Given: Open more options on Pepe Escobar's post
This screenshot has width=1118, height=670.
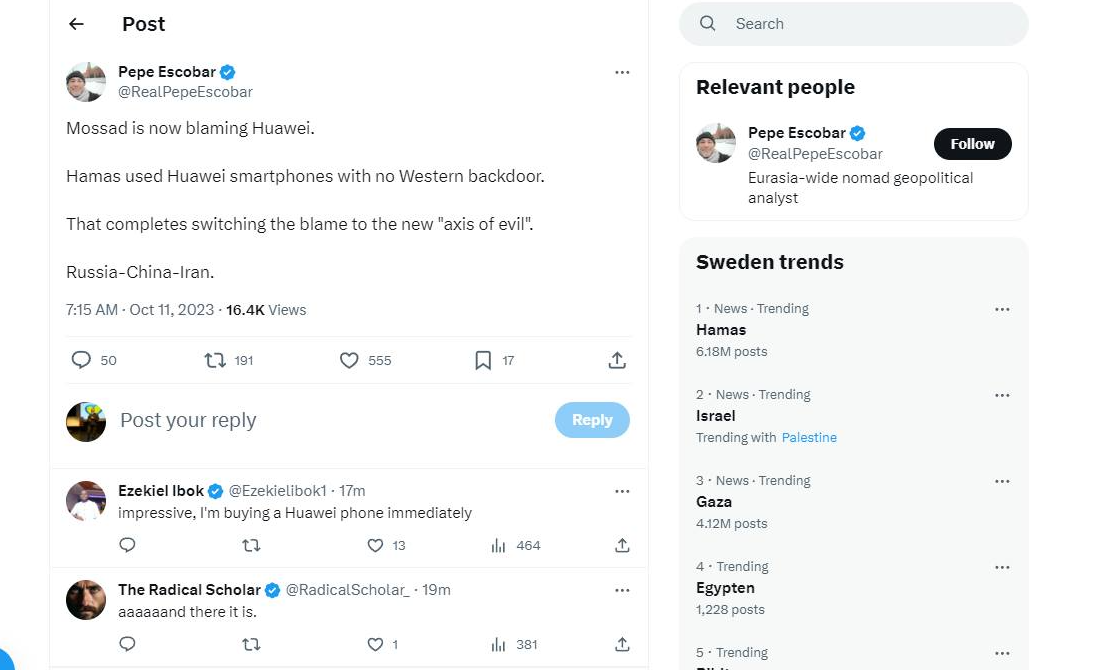Looking at the screenshot, I should pos(622,72).
